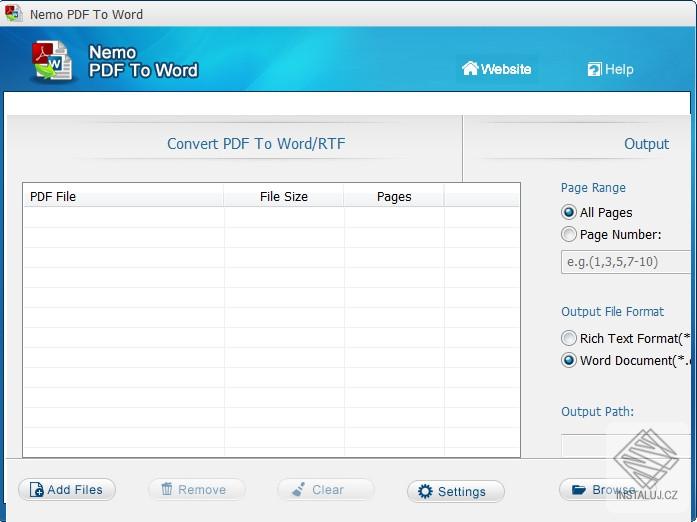
Task: Choose the Word Document output option
Action: click(x=569, y=360)
